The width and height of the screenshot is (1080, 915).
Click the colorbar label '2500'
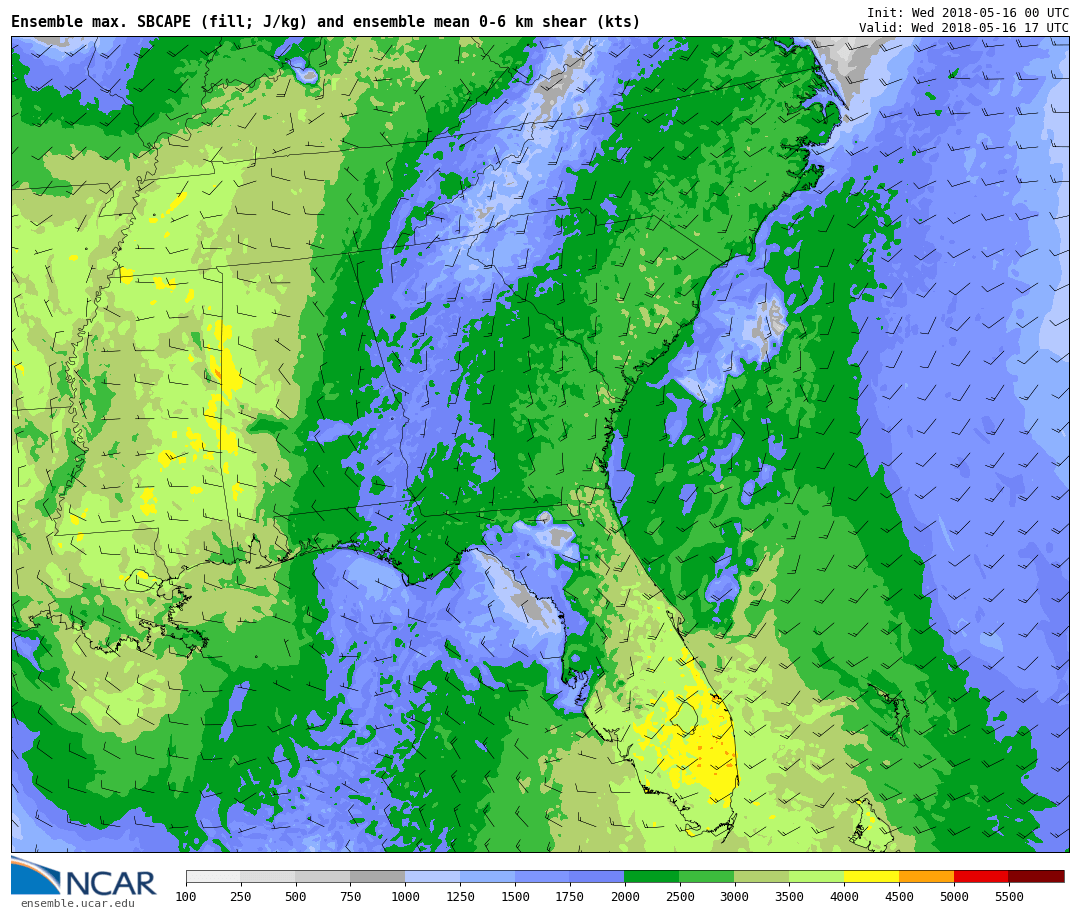(679, 896)
